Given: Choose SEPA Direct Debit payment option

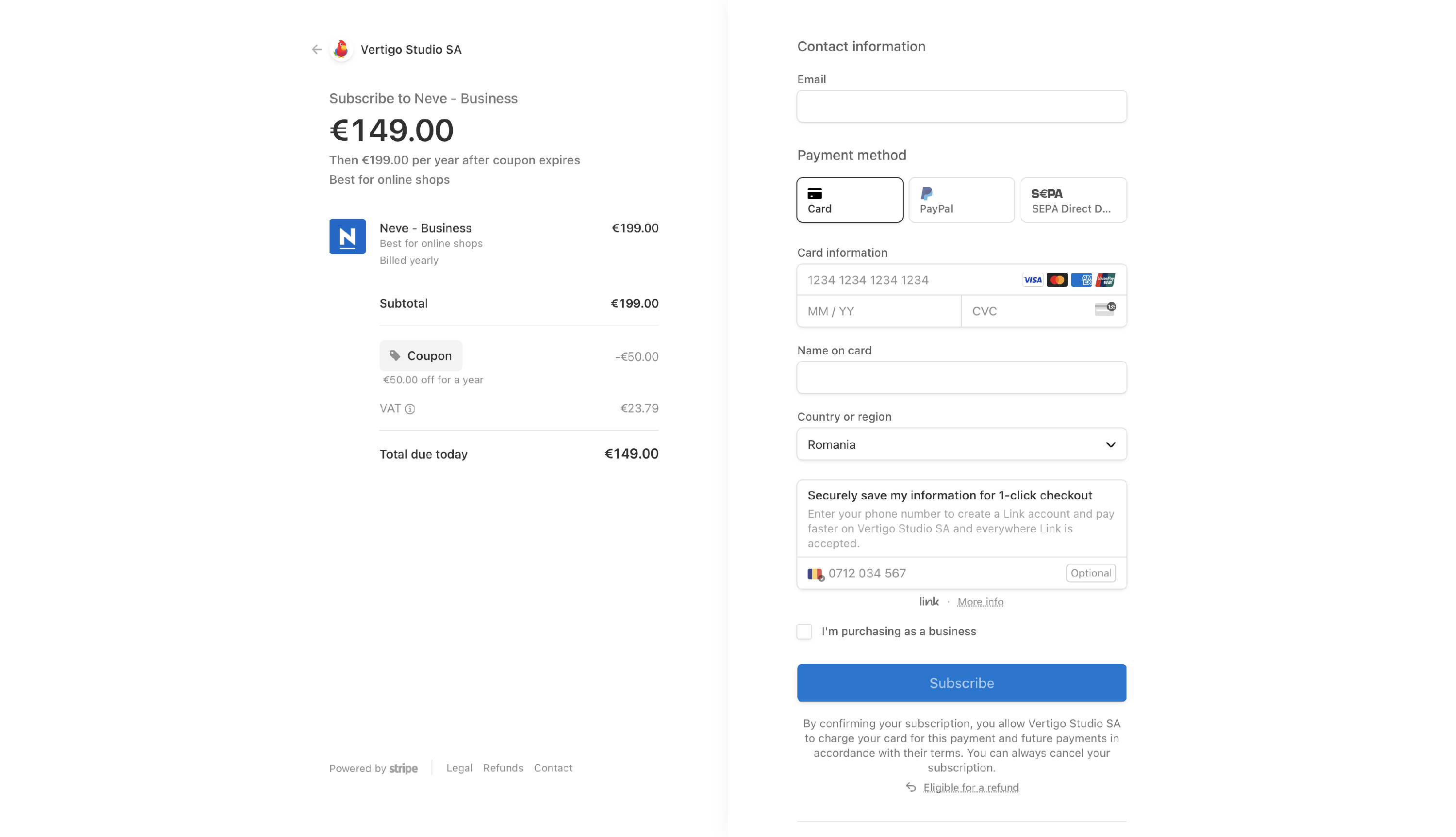Looking at the screenshot, I should (1073, 200).
